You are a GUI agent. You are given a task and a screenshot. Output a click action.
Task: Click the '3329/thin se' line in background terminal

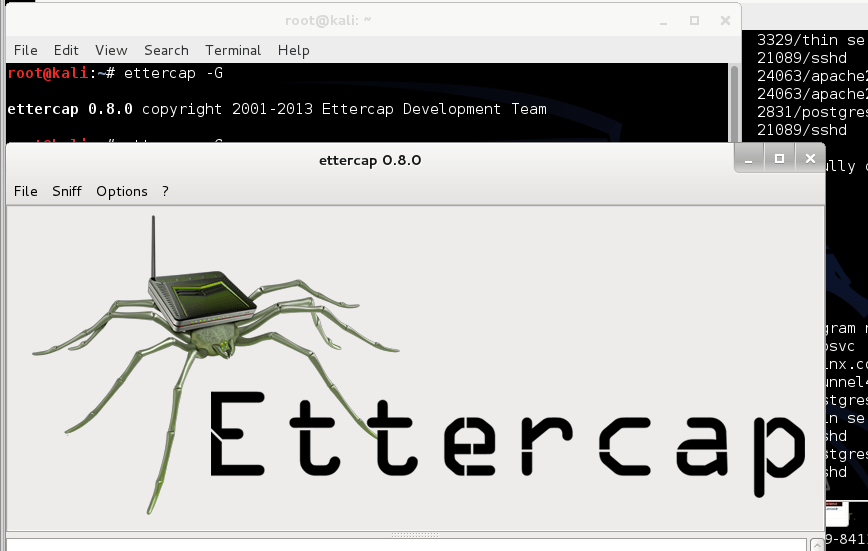click(810, 40)
